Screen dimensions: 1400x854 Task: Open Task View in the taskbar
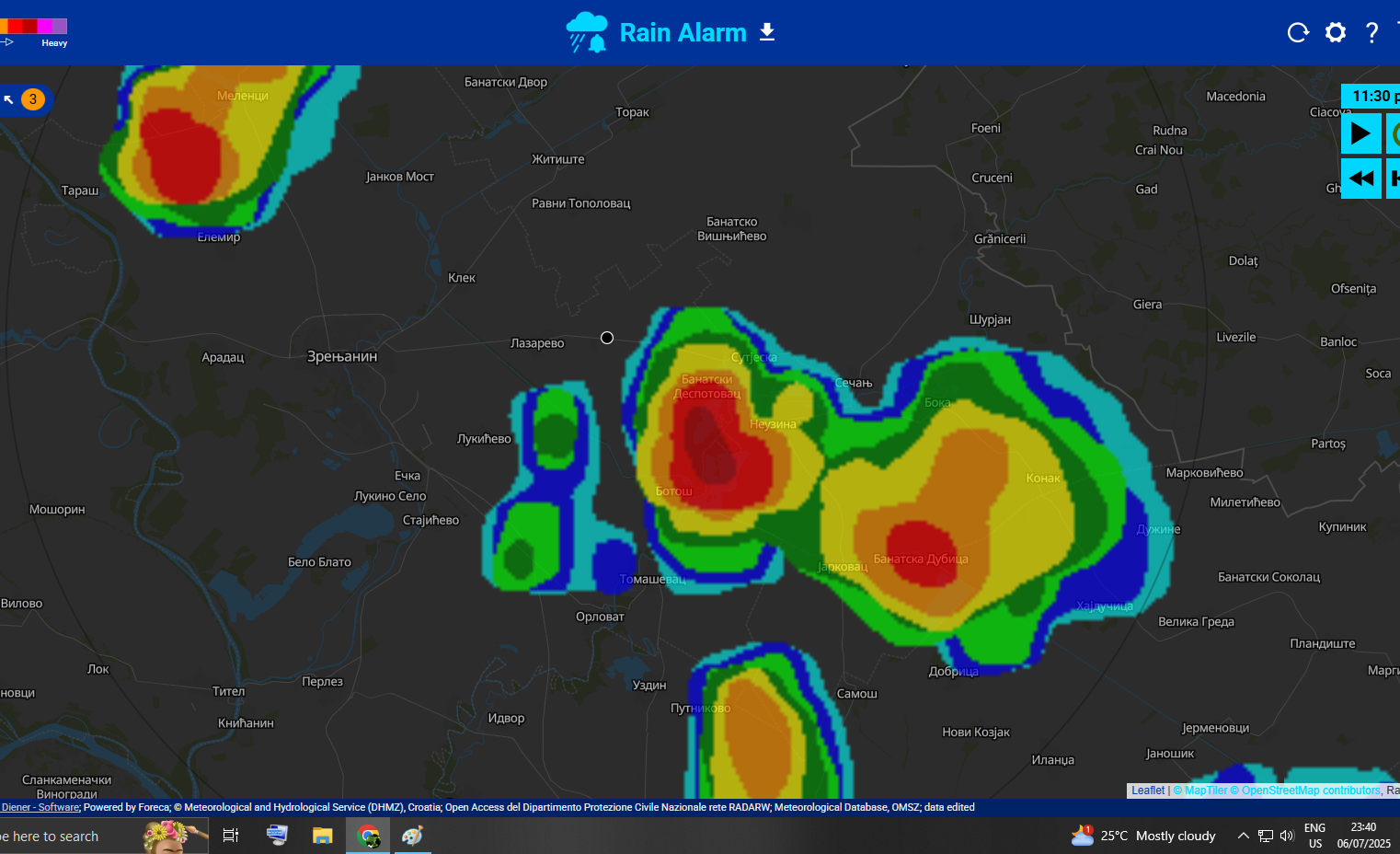pyautogui.click(x=231, y=836)
